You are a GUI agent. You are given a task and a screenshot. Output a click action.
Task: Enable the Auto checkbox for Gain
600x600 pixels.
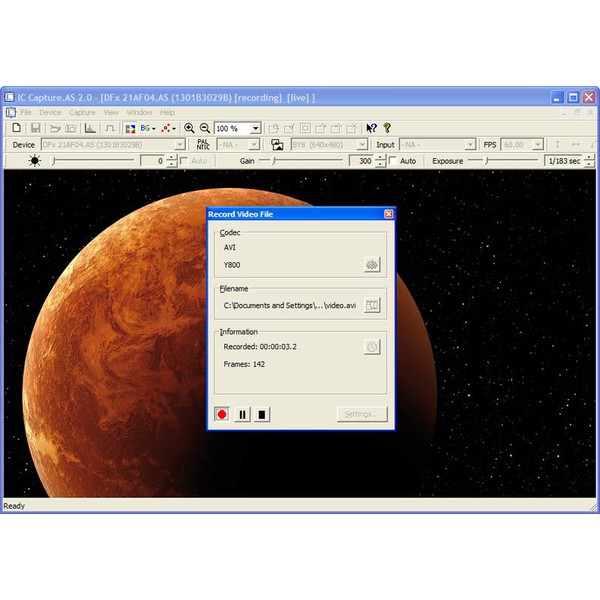tap(393, 161)
